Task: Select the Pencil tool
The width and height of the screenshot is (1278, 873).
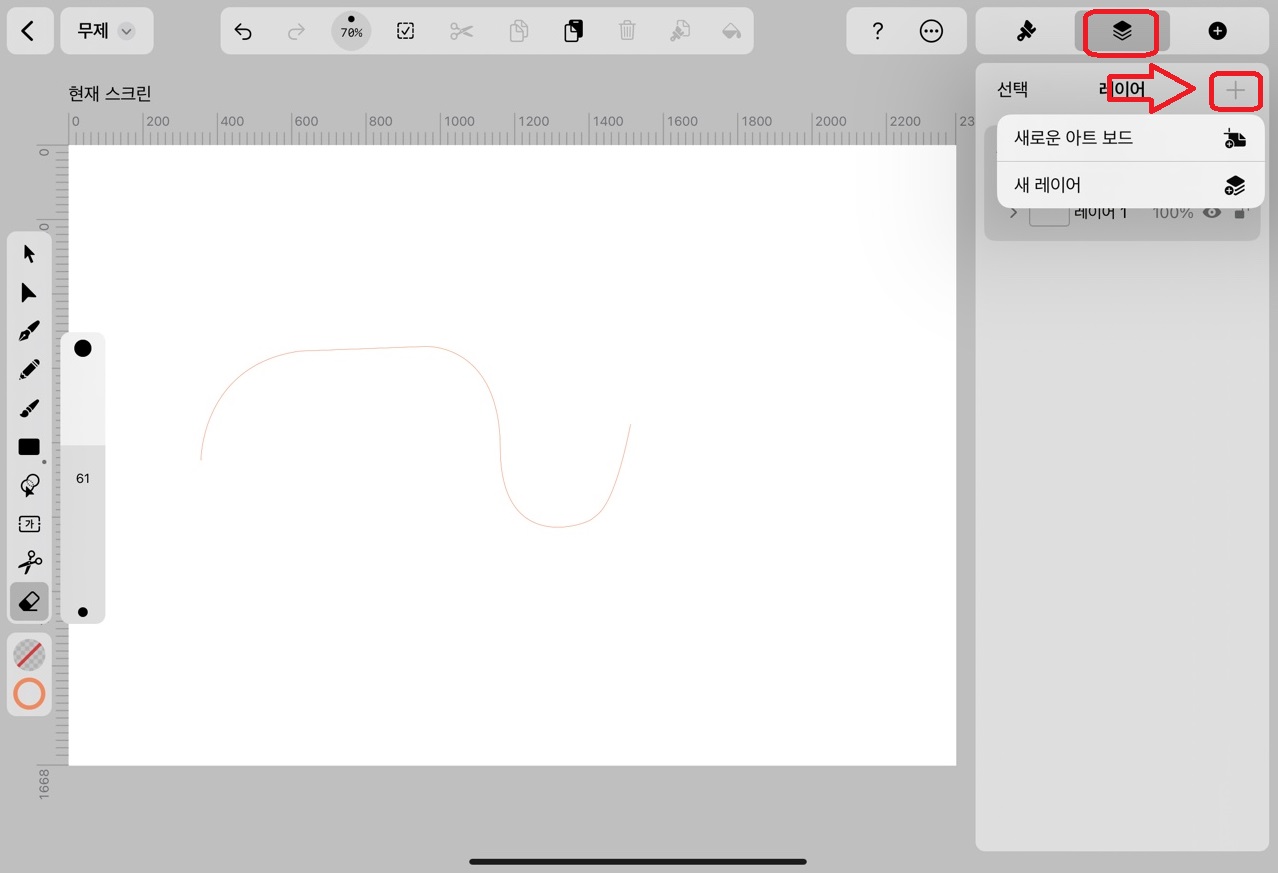Action: click(x=29, y=370)
